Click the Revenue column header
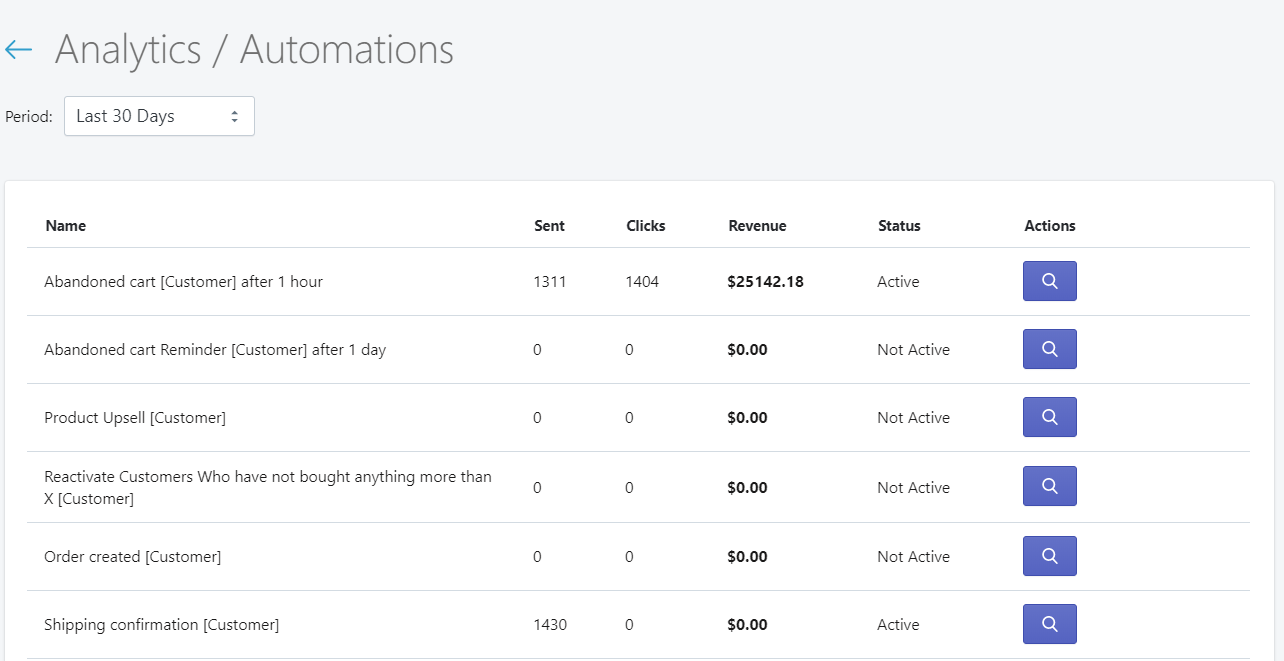Screen dimensions: 1284x661 click(757, 226)
